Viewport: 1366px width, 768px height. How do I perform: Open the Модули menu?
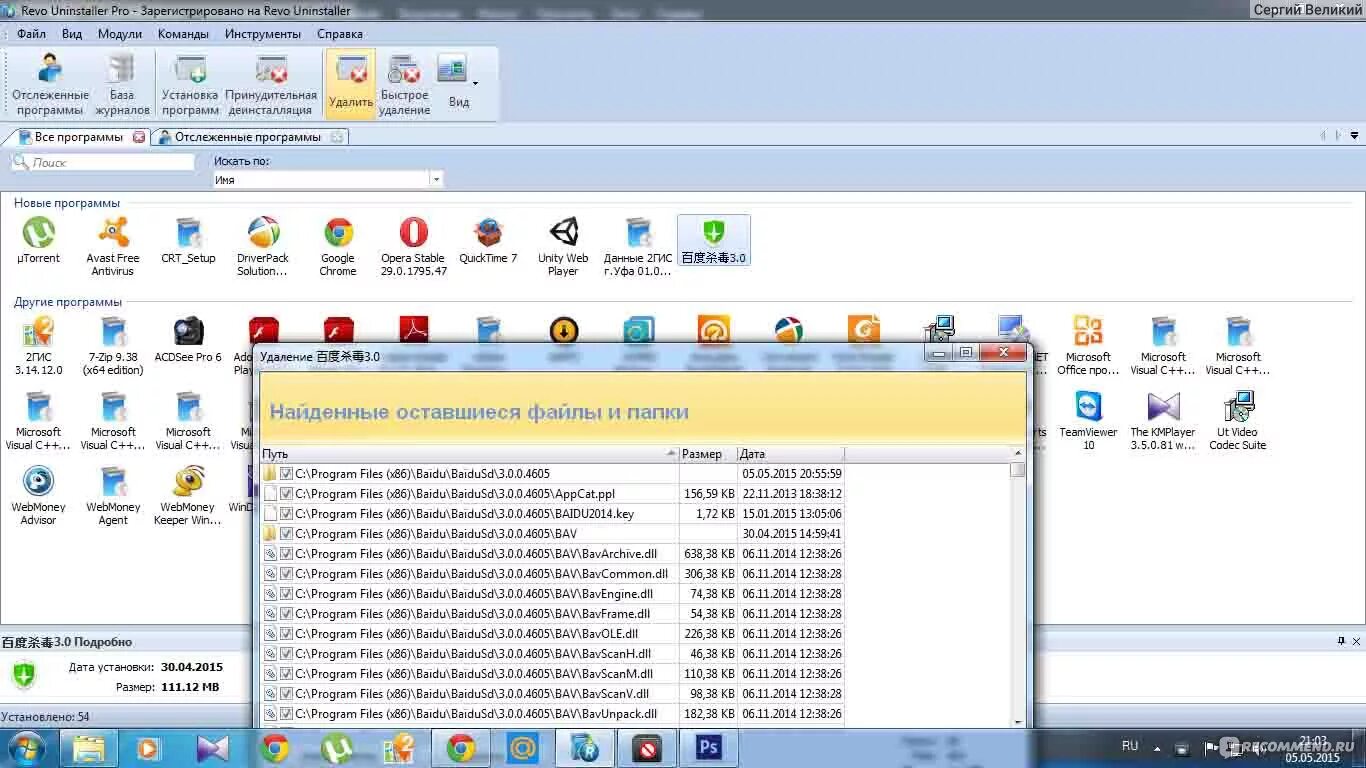tap(120, 34)
